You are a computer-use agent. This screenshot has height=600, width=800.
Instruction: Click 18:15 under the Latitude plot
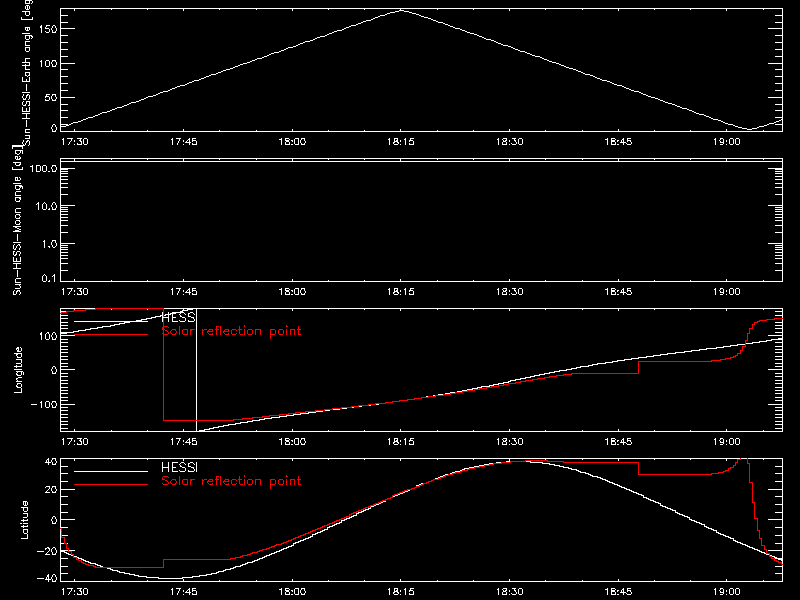[401, 592]
